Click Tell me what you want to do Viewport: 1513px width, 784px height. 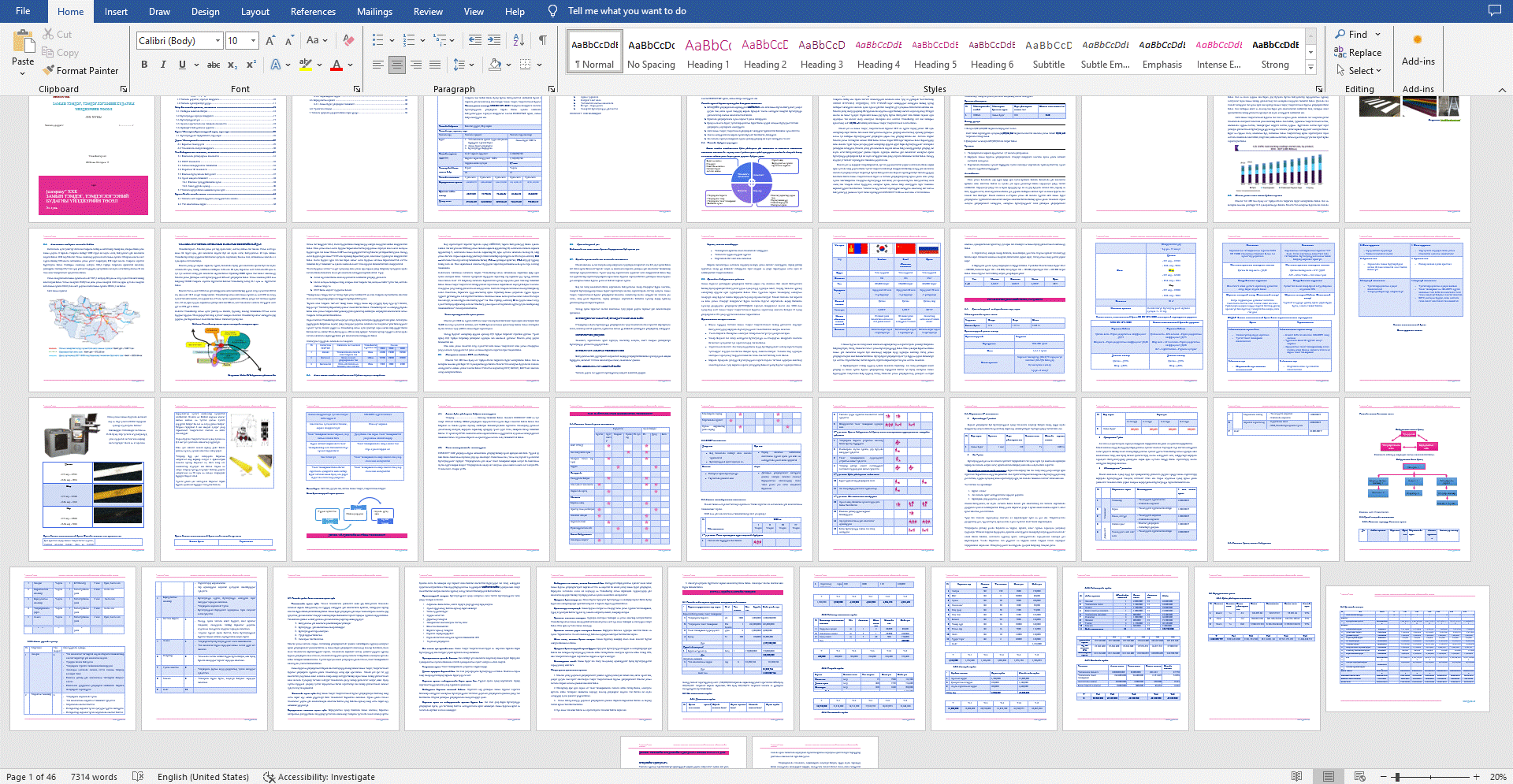(x=626, y=11)
